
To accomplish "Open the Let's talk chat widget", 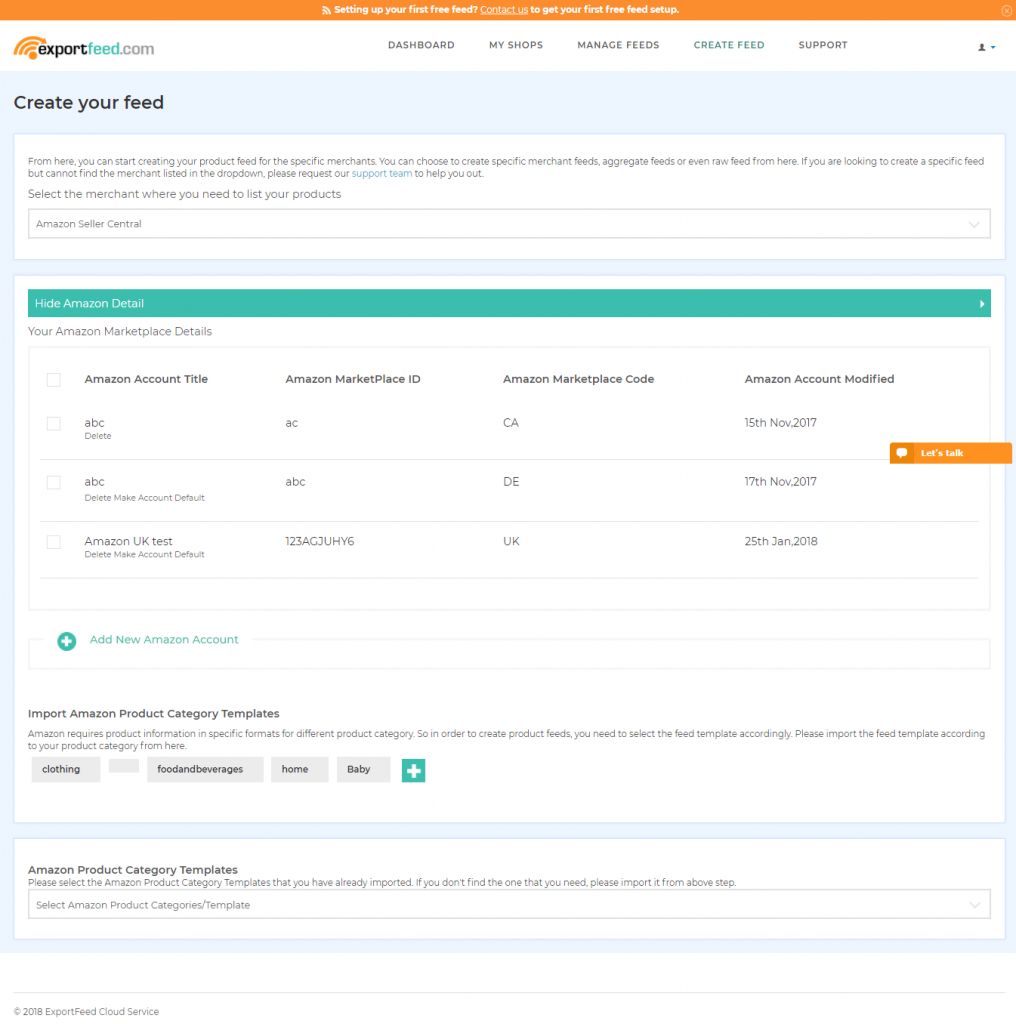I will [949, 452].
